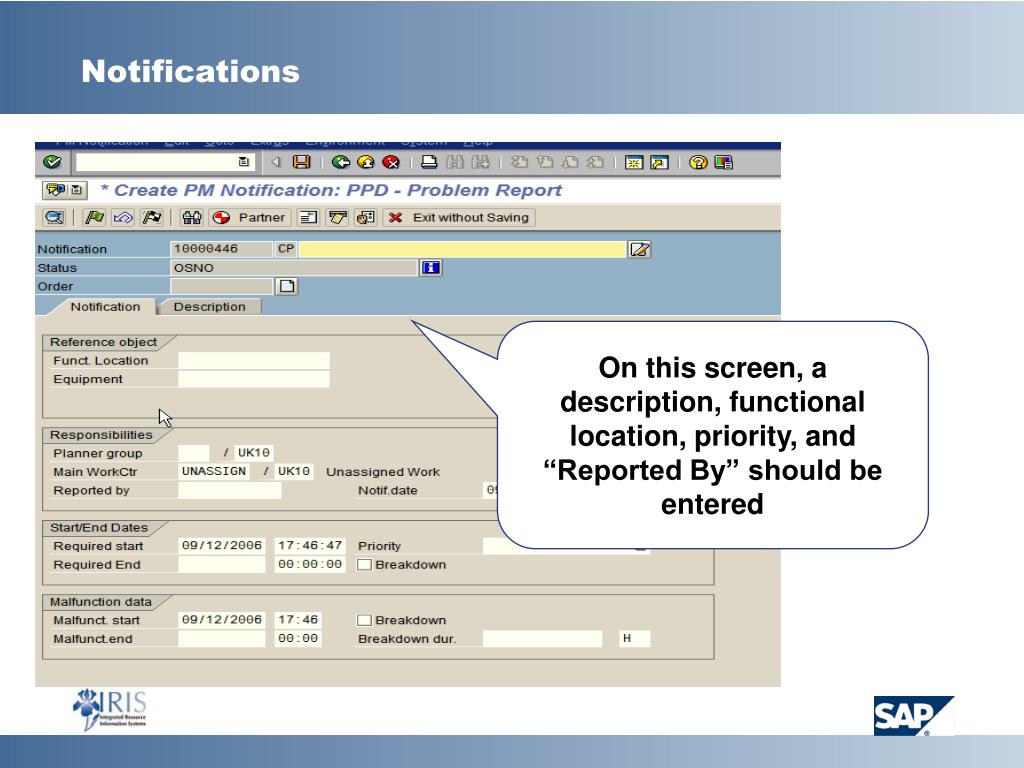1024x768 pixels.
Task: Click the greyed Find binoculars icon after Print
Action: coord(455,162)
